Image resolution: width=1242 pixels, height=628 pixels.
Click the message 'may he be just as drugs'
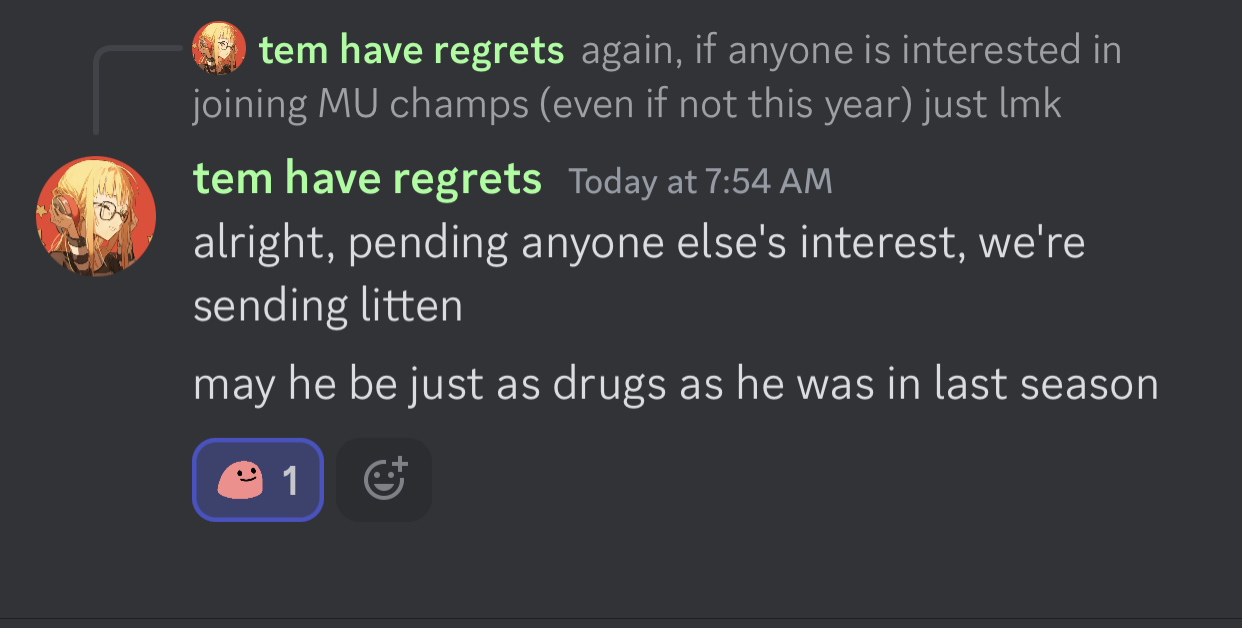[675, 385]
